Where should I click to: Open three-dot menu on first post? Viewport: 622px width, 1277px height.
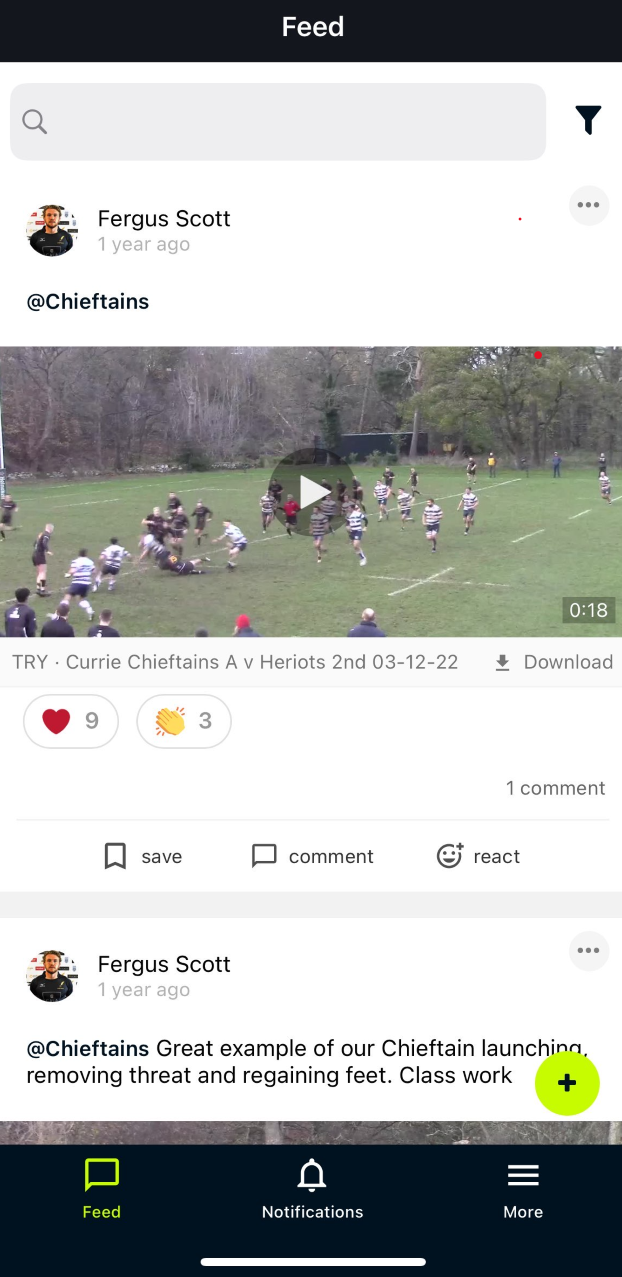pos(589,206)
